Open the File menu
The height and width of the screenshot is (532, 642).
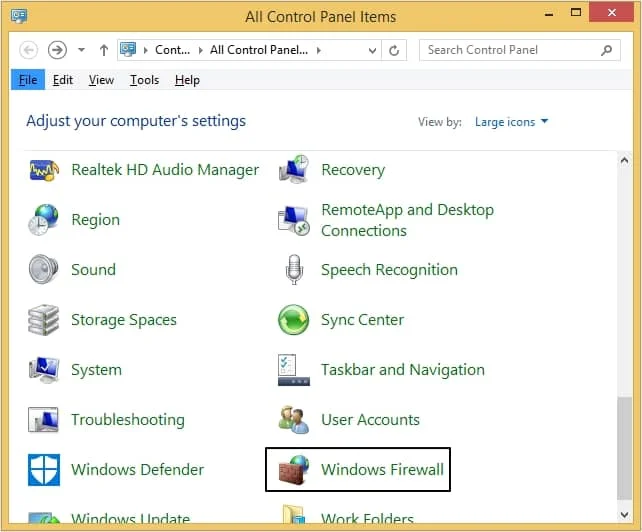click(28, 80)
